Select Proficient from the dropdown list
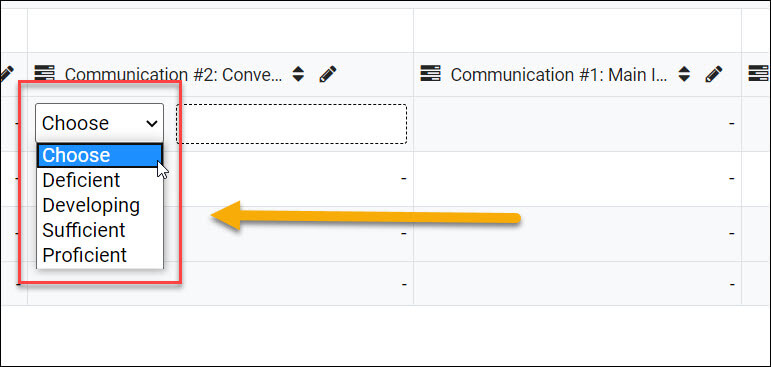This screenshot has width=771, height=367. click(x=85, y=255)
